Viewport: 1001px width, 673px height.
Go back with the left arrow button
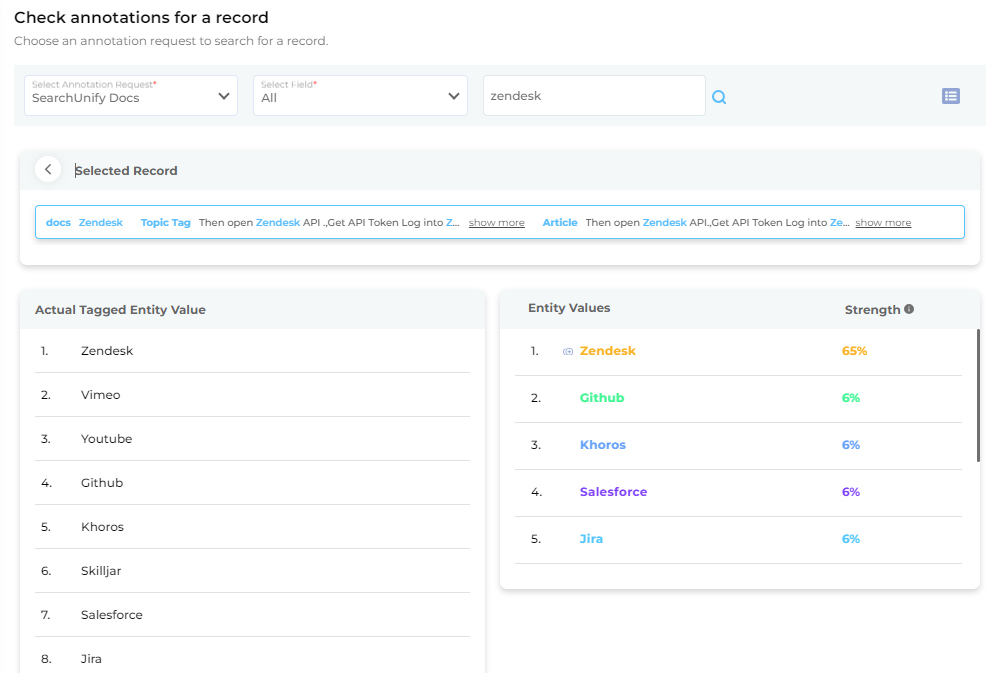coord(48,169)
